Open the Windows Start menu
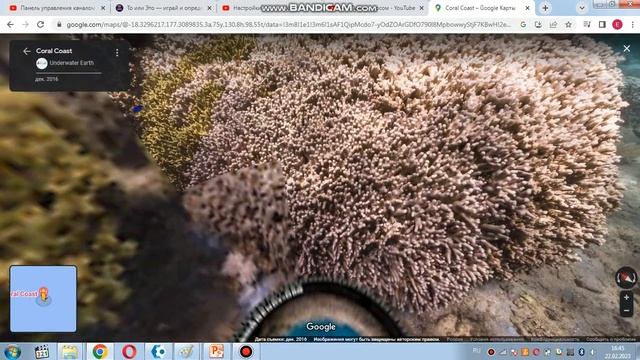640x360 pixels. click(x=12, y=351)
